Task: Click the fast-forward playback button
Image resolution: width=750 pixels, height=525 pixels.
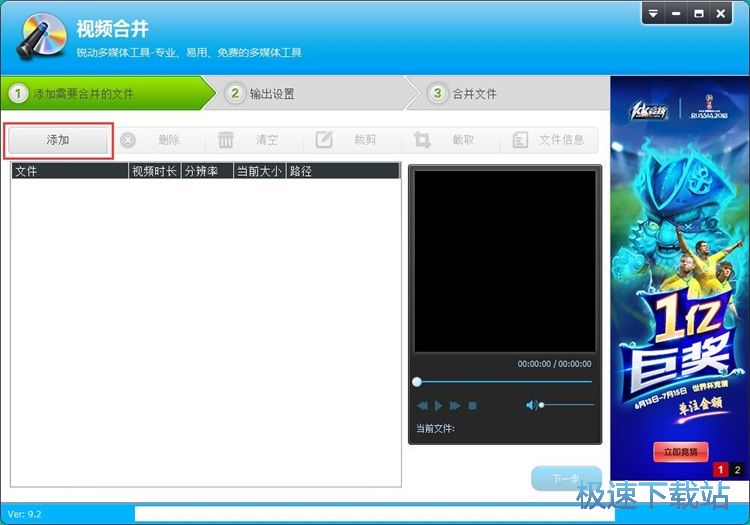Action: [x=455, y=406]
